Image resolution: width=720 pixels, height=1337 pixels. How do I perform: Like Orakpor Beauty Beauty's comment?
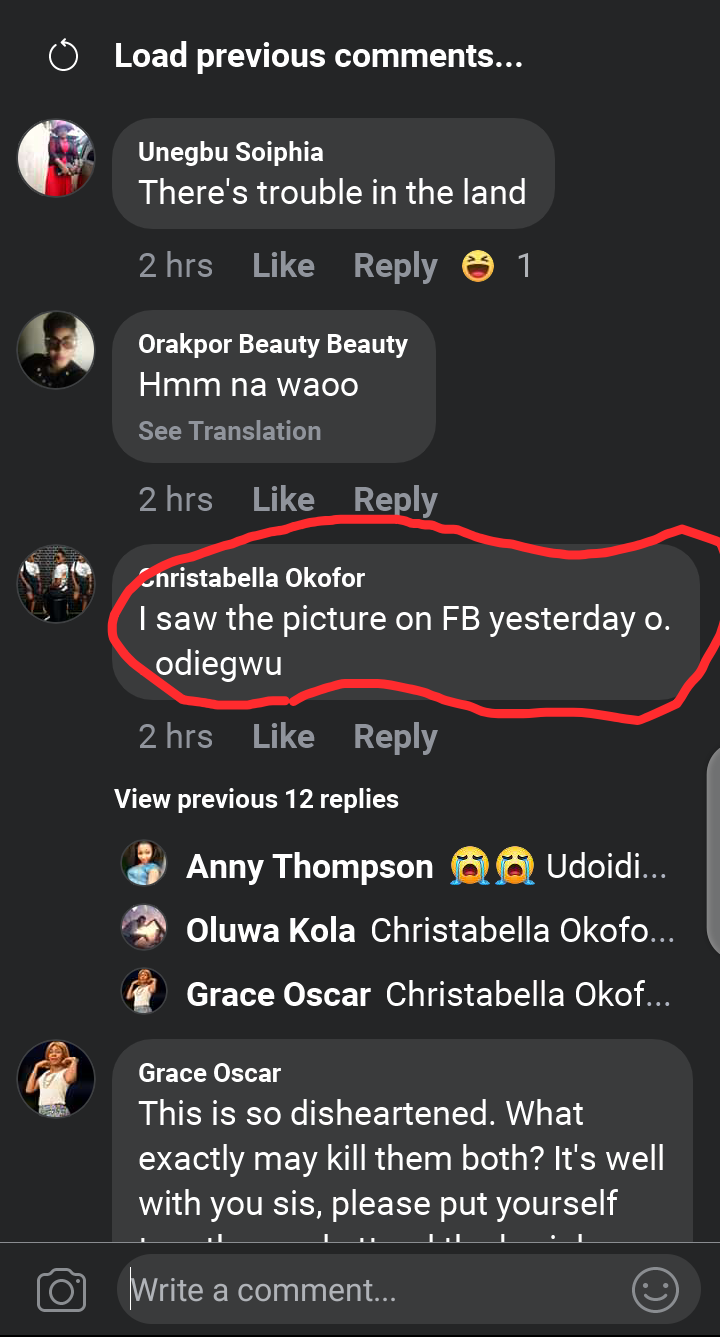click(283, 499)
